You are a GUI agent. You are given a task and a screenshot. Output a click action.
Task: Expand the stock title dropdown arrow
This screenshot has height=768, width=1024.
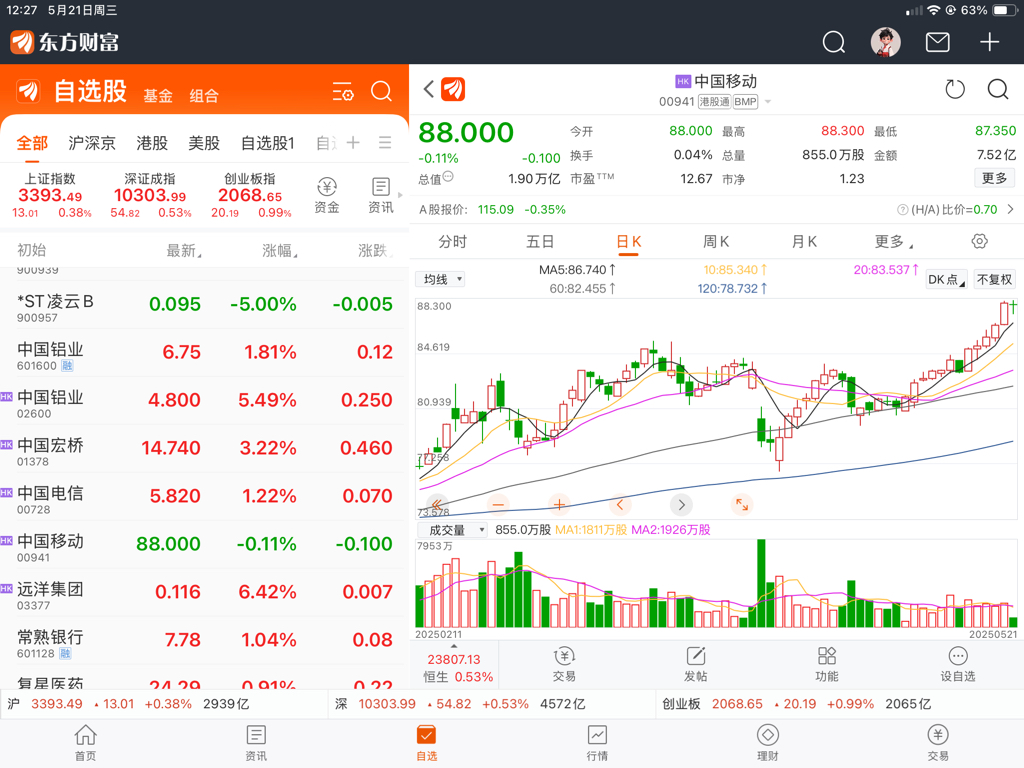coord(768,102)
